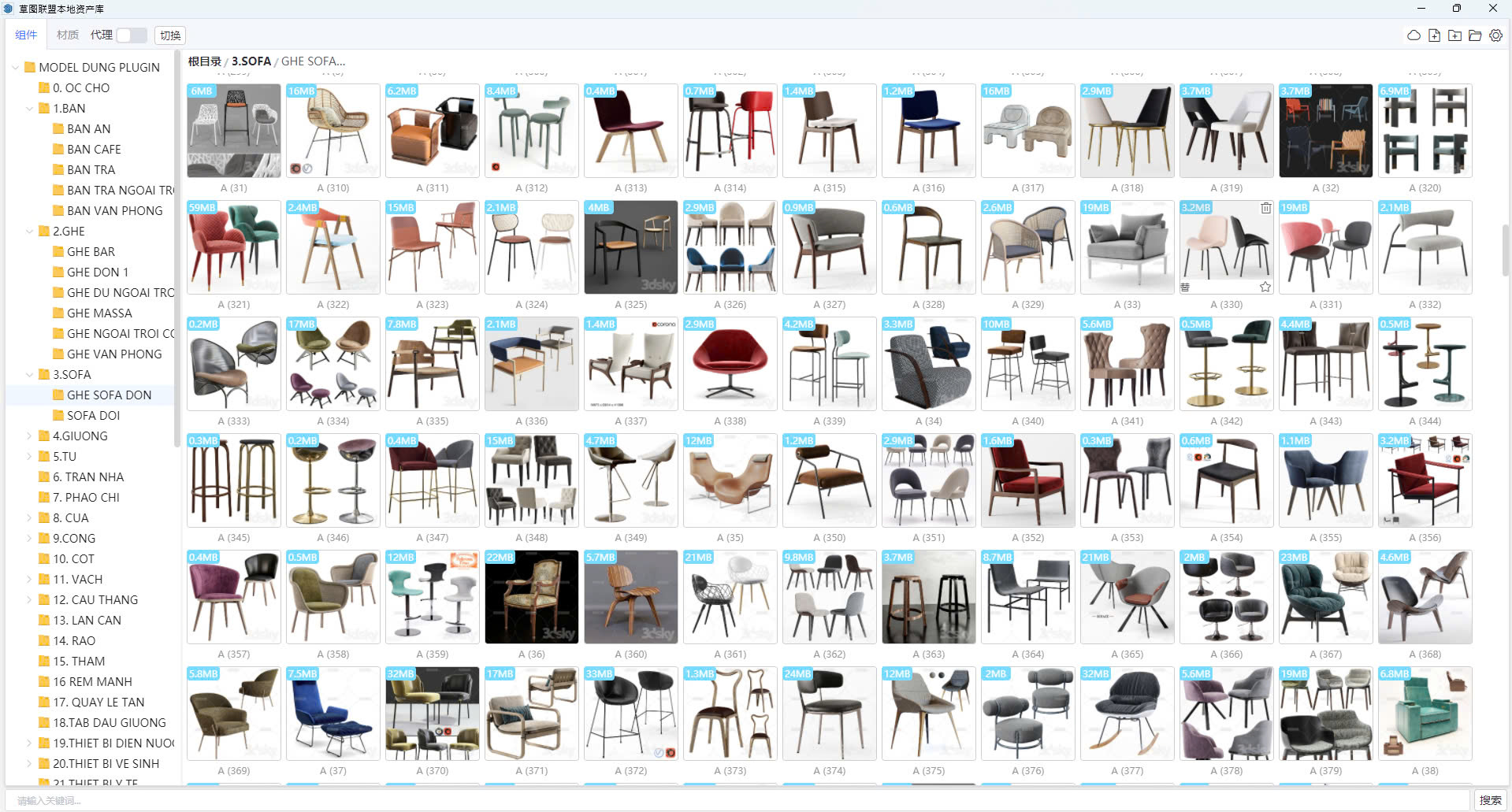1512x812 pixels.
Task: Click the replace icon on A (330)
Action: pos(1185,287)
